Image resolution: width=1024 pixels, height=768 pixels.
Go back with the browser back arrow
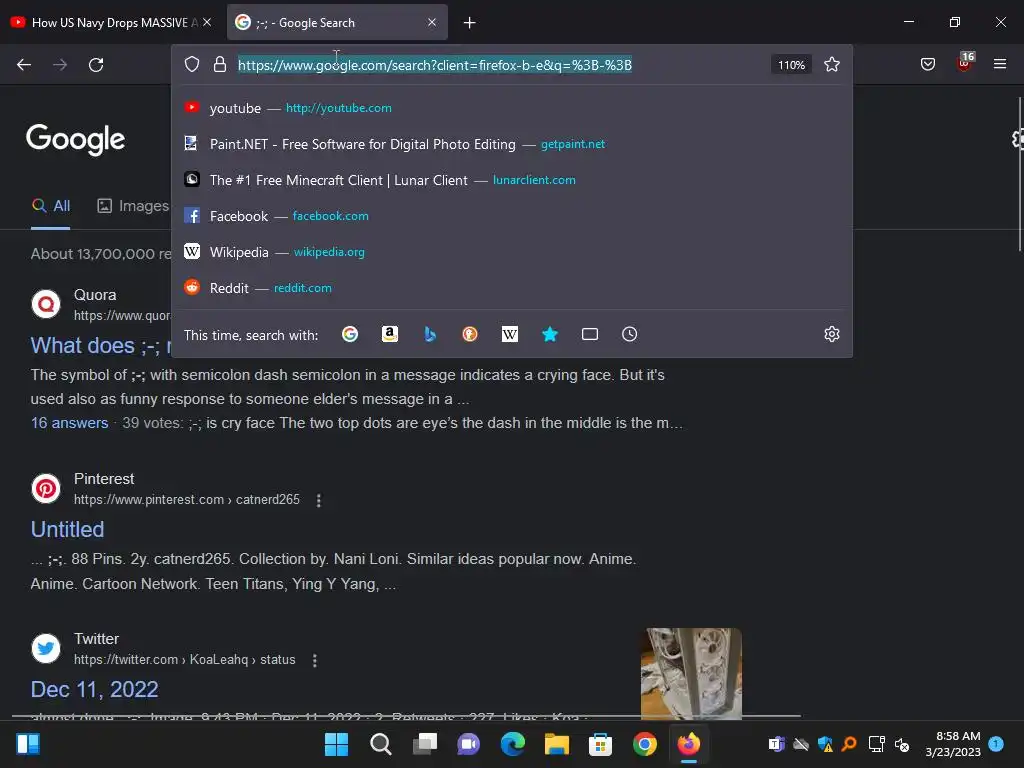(x=24, y=65)
